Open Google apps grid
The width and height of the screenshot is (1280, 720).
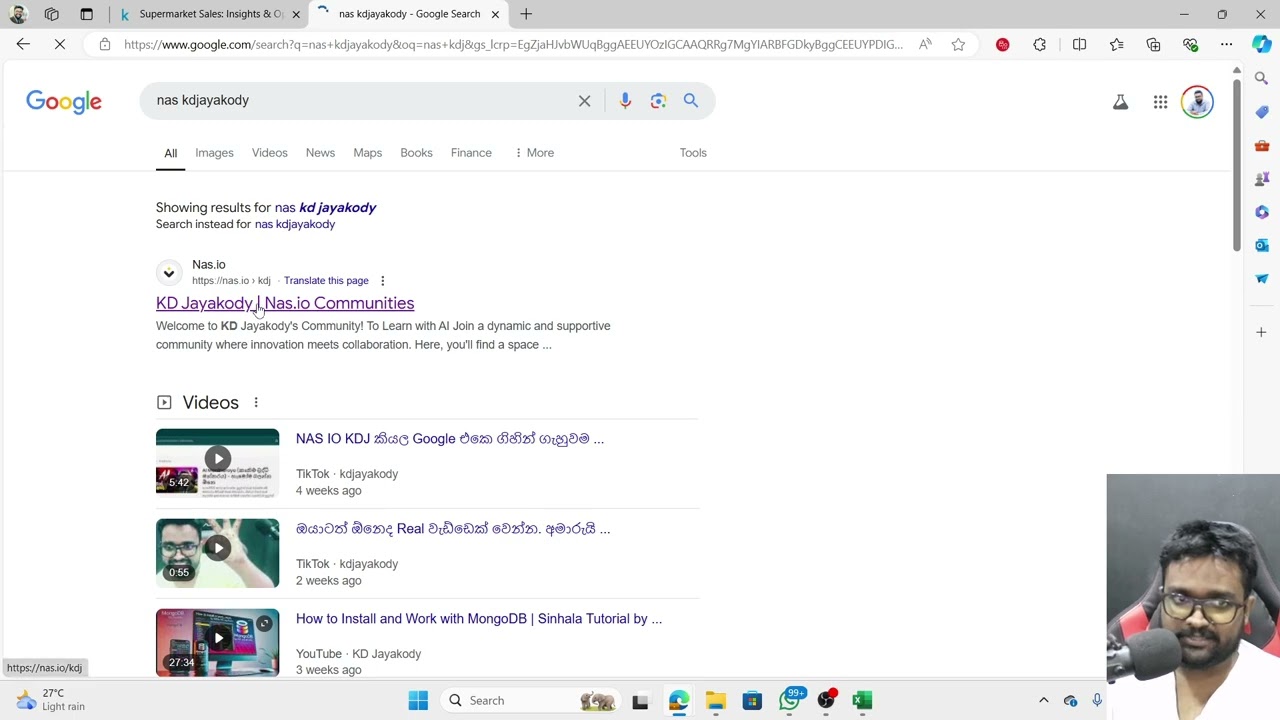(1160, 102)
